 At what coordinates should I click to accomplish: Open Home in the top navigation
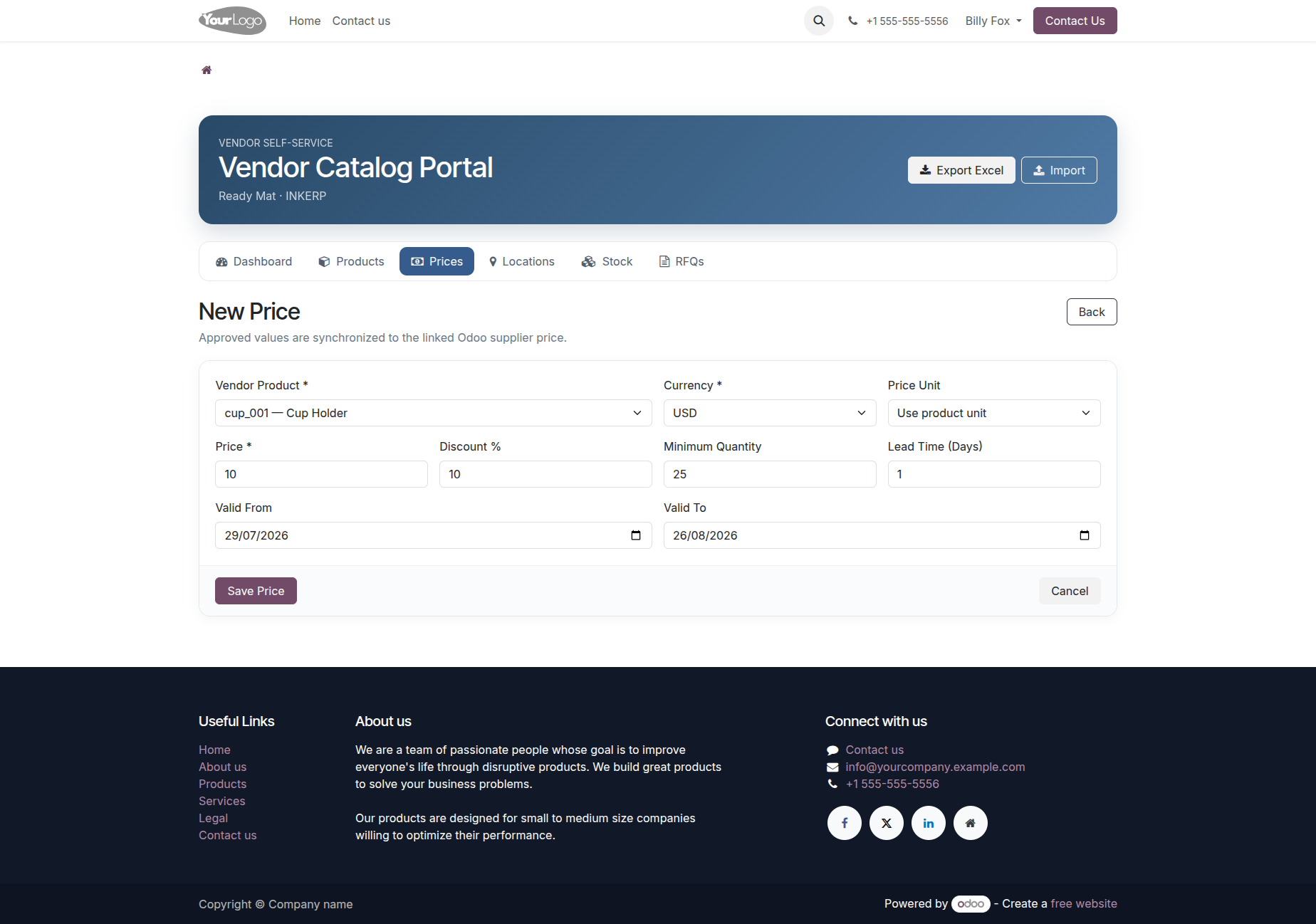pos(305,21)
